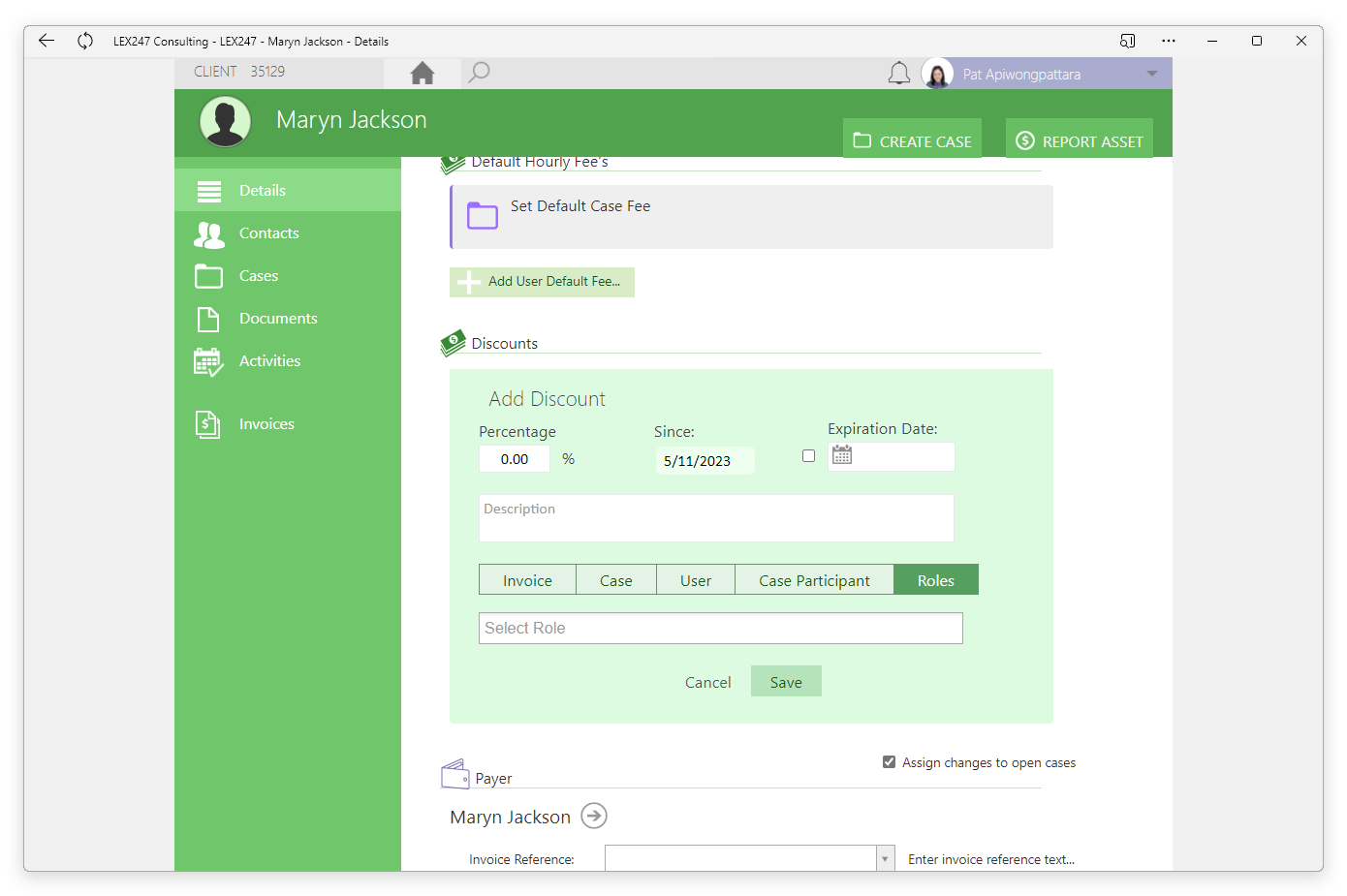Go to the home icon

point(423,73)
